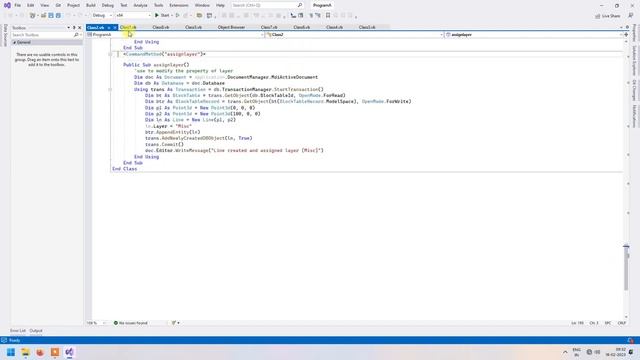Open the Build menu
The width and height of the screenshot is (640, 360).
[x=91, y=5]
